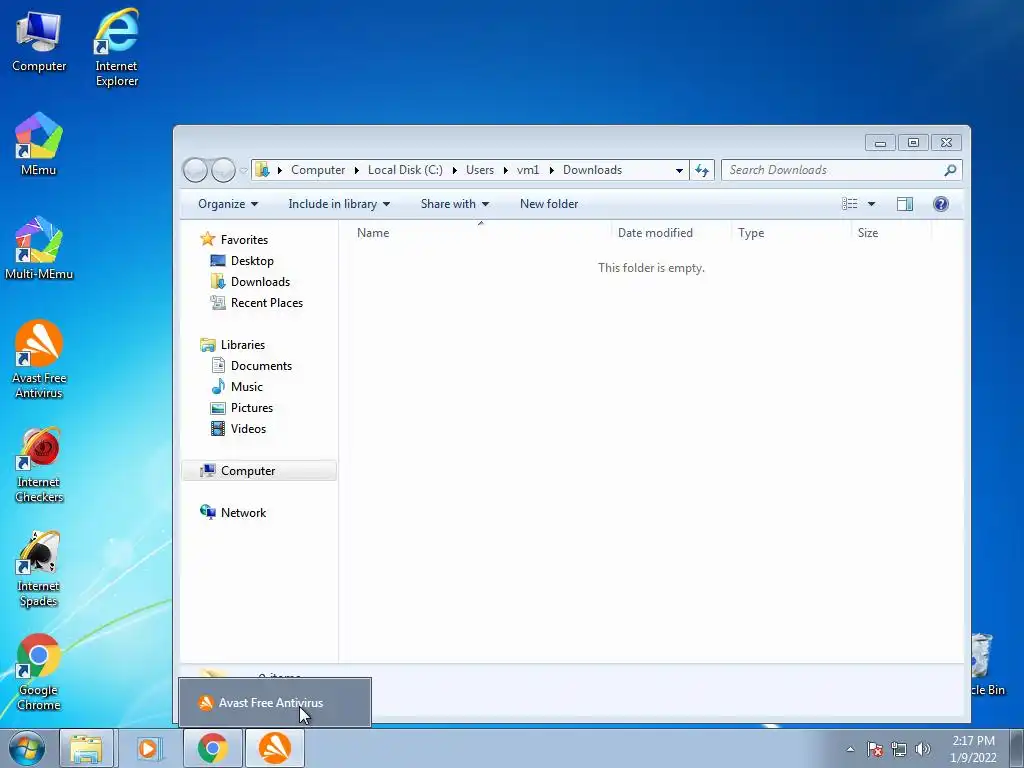Click the Recycle Bin desktop icon
The height and width of the screenshot is (768, 1024).
[x=986, y=665]
